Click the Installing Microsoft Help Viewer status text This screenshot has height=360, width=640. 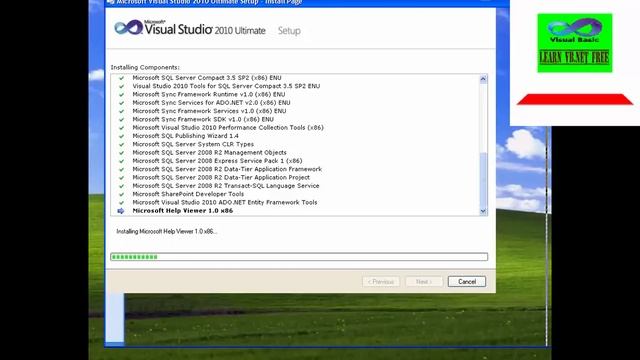pyautogui.click(x=167, y=231)
